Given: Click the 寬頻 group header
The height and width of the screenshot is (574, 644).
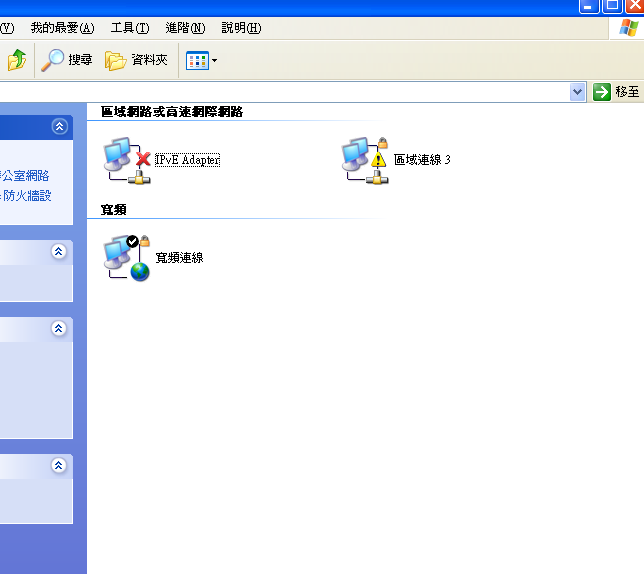Looking at the screenshot, I should tap(114, 210).
